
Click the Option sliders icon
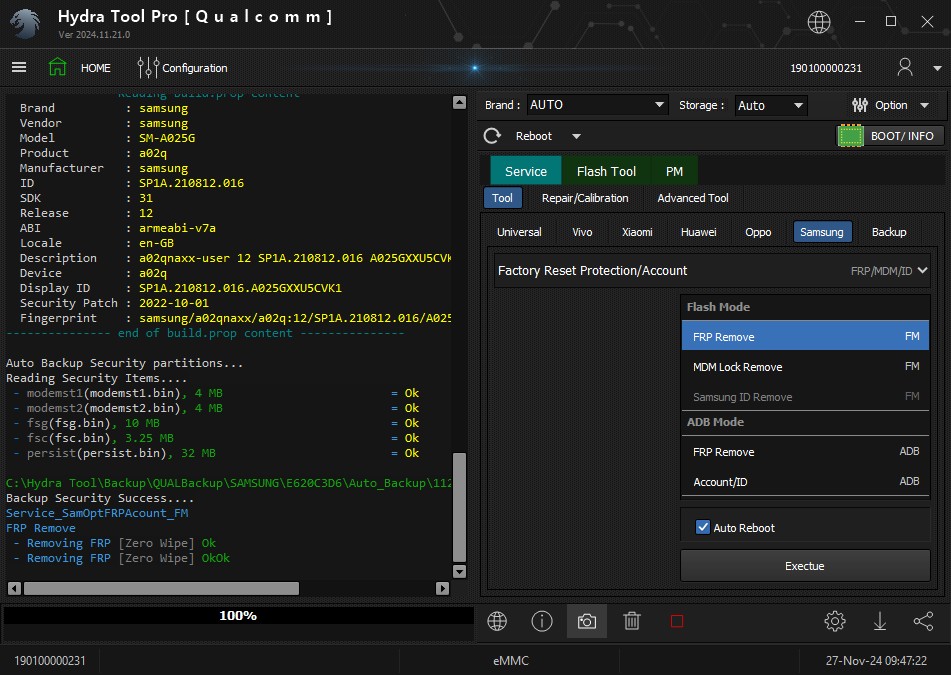(x=859, y=105)
